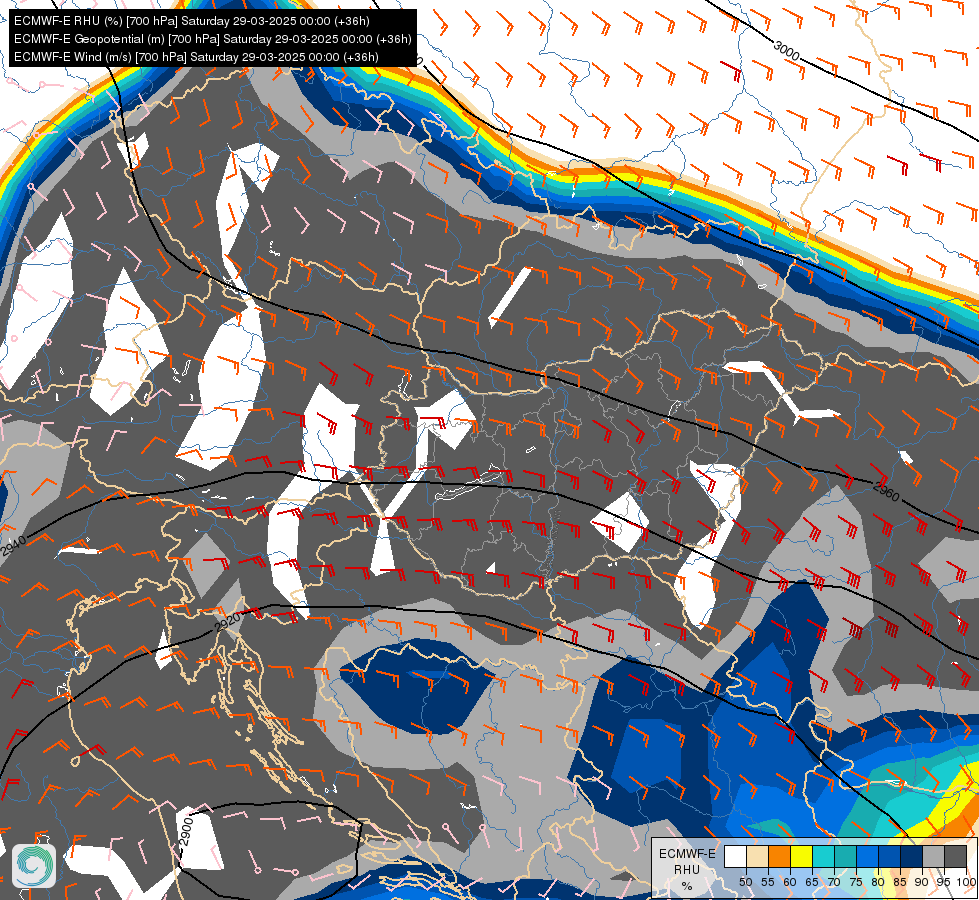Click the legend tick value 65
This screenshot has width=979, height=900.
coord(812,882)
